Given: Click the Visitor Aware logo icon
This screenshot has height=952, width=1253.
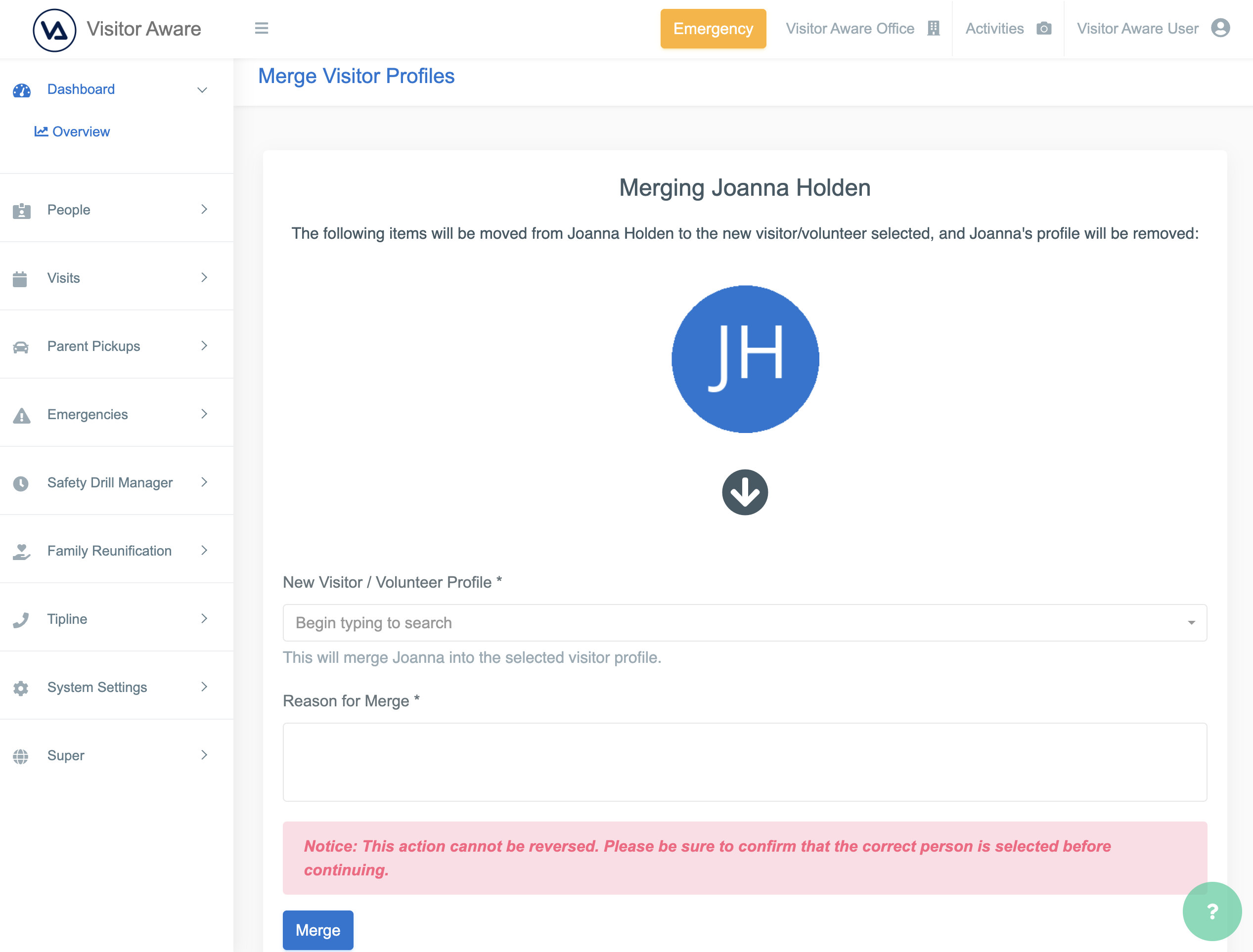Looking at the screenshot, I should (54, 30).
